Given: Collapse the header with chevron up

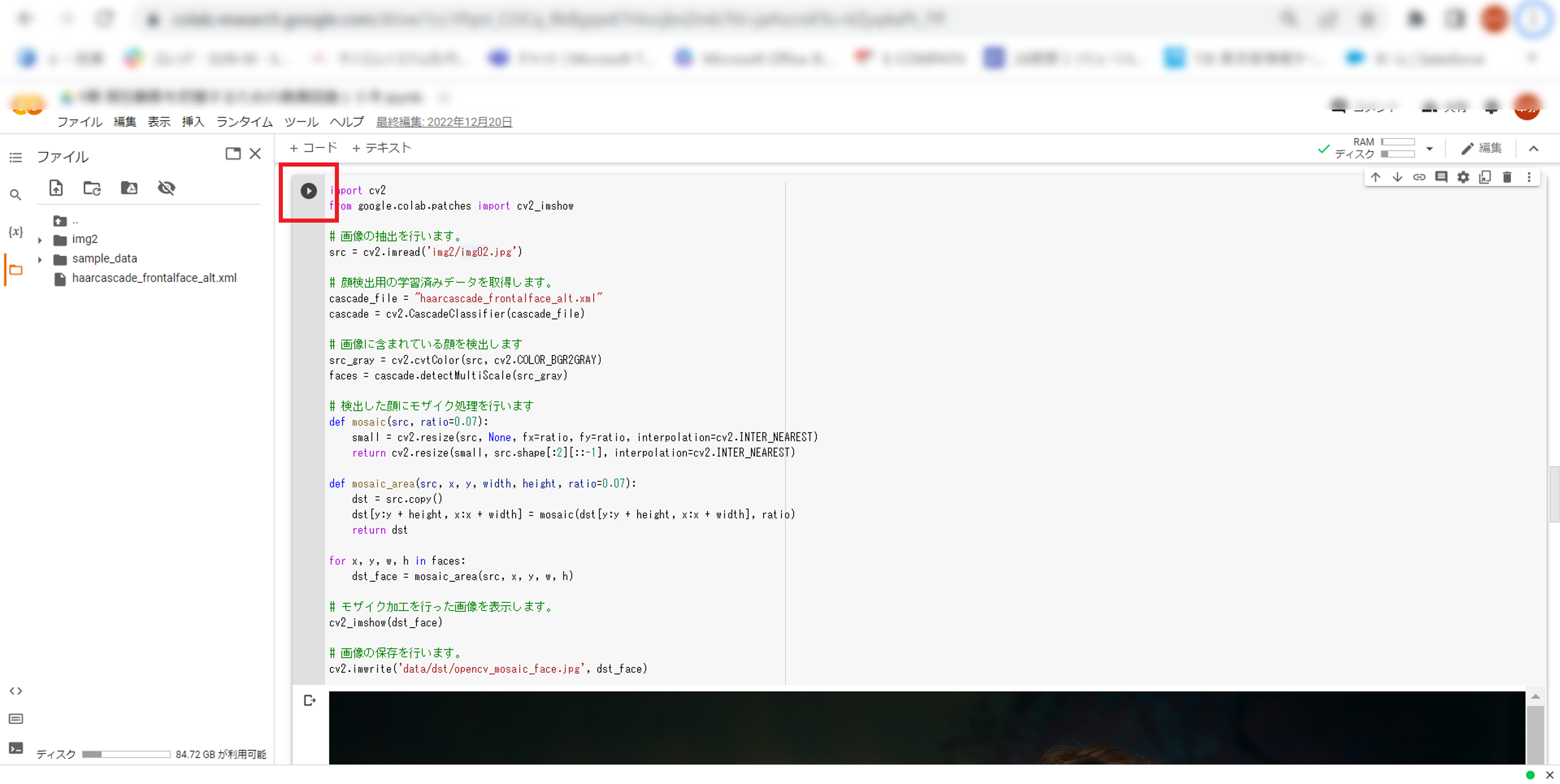Looking at the screenshot, I should coord(1533,148).
